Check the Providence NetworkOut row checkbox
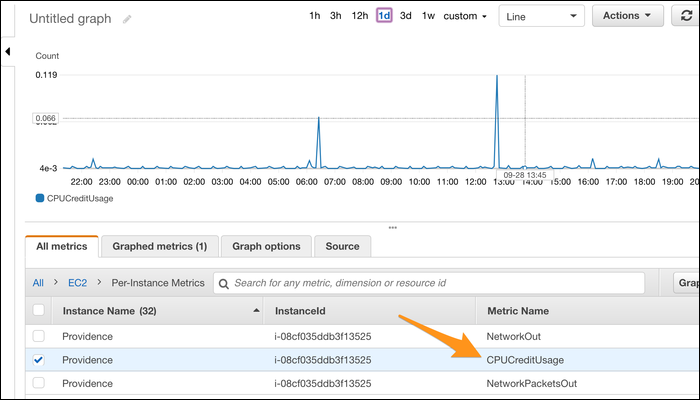 (38, 337)
